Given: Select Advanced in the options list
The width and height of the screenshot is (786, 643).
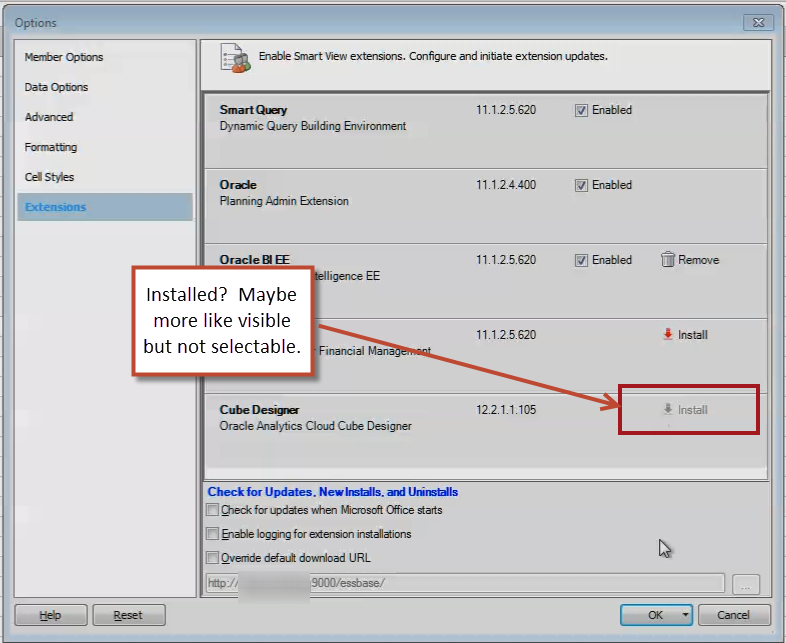Looking at the screenshot, I should (49, 117).
